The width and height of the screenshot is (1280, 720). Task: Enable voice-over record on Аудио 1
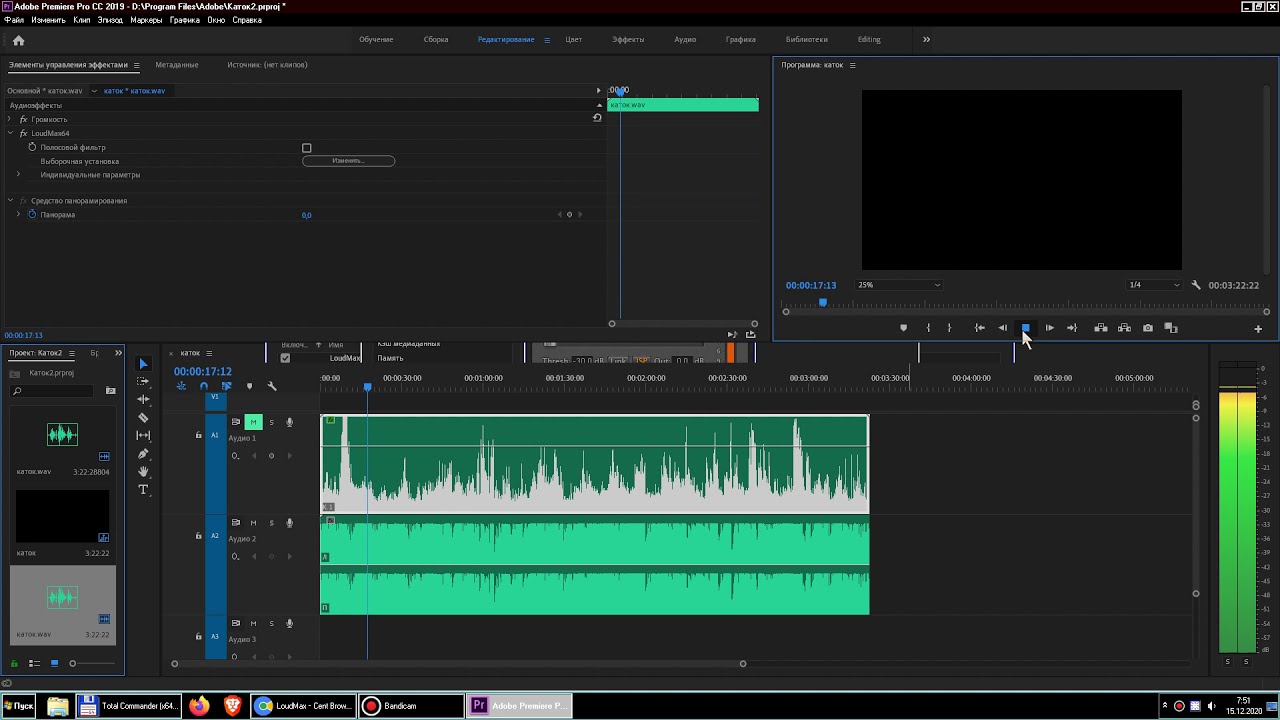(x=289, y=422)
